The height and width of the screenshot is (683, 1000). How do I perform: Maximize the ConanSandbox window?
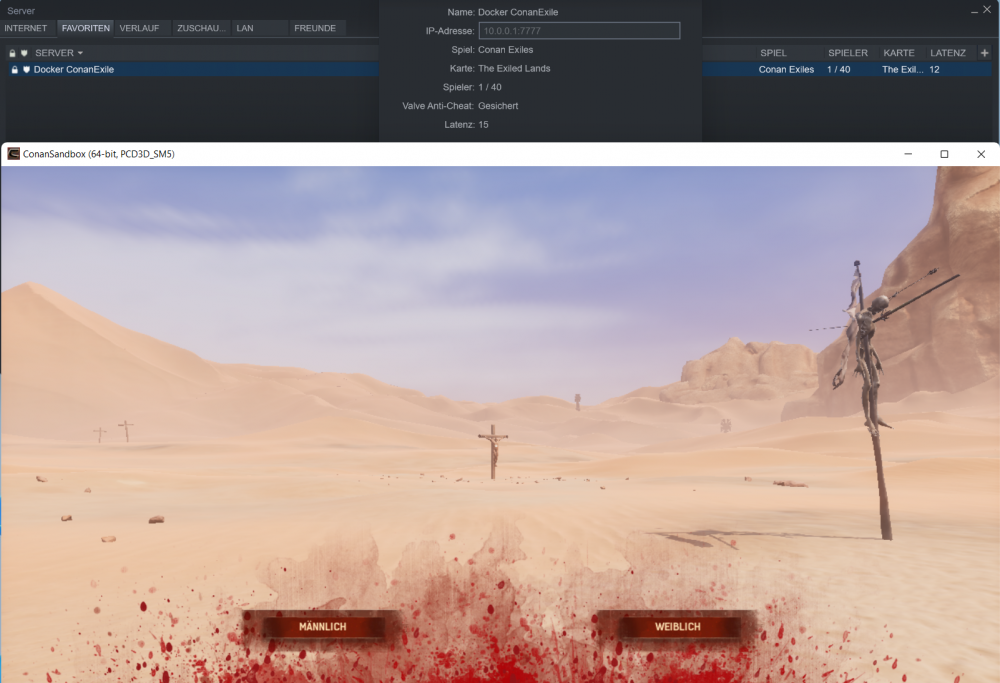point(945,154)
